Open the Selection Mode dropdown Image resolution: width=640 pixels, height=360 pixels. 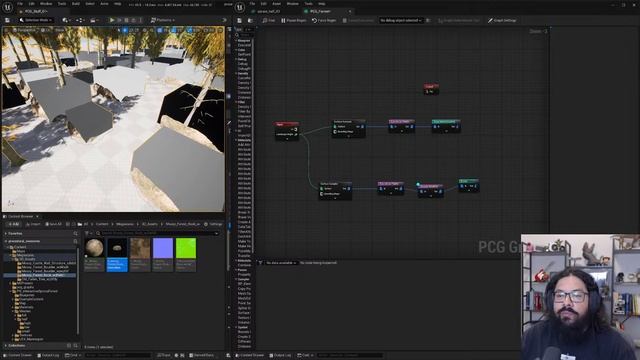click(x=36, y=20)
